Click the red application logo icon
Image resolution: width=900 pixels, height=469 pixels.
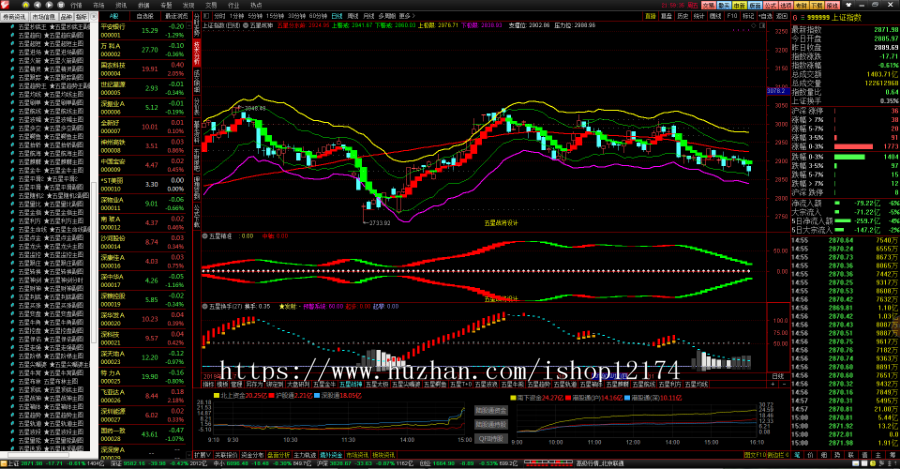(x=5, y=5)
